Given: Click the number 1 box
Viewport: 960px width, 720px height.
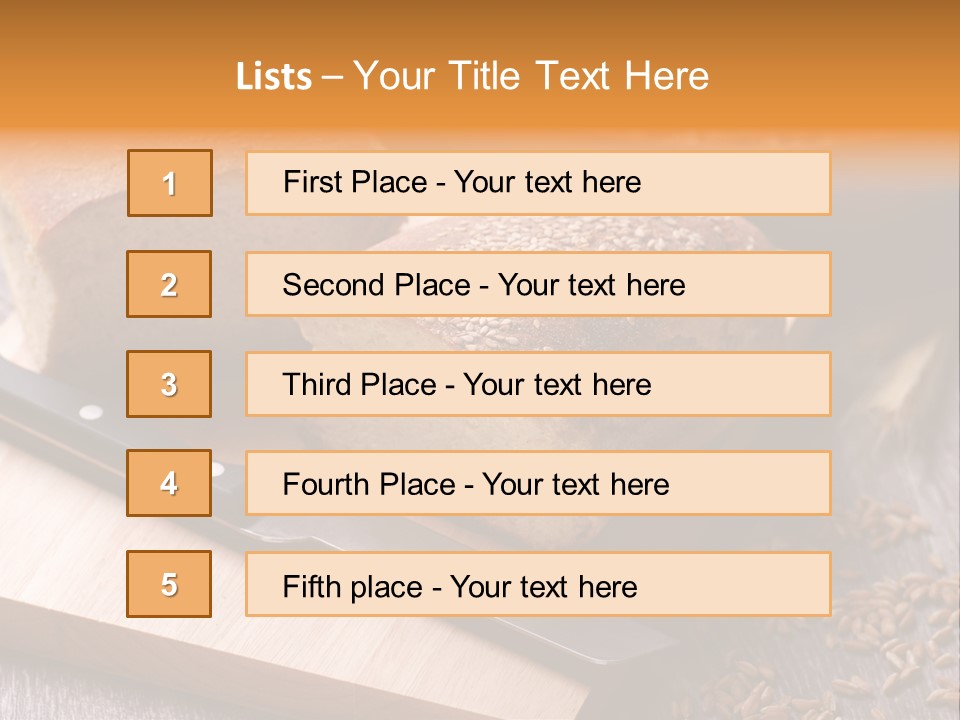Looking at the screenshot, I should [x=170, y=183].
